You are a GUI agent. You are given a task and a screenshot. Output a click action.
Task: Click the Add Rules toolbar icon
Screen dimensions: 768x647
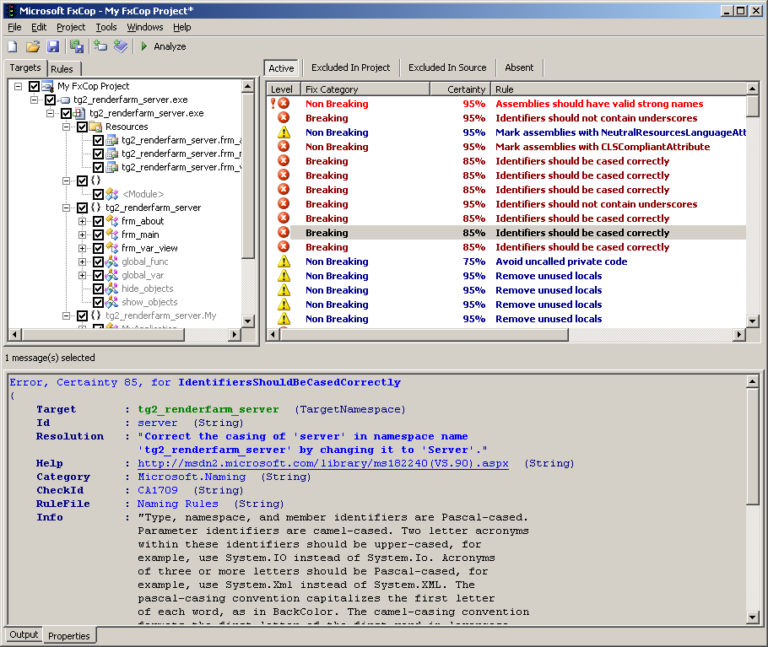[120, 47]
